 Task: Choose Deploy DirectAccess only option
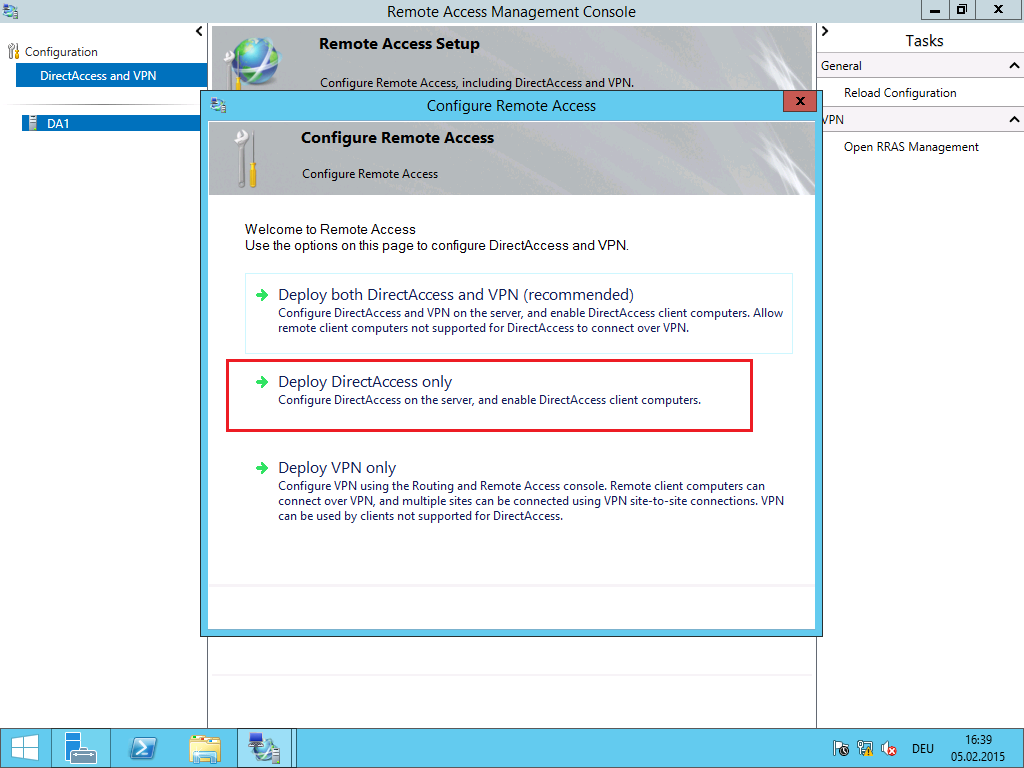tap(489, 395)
